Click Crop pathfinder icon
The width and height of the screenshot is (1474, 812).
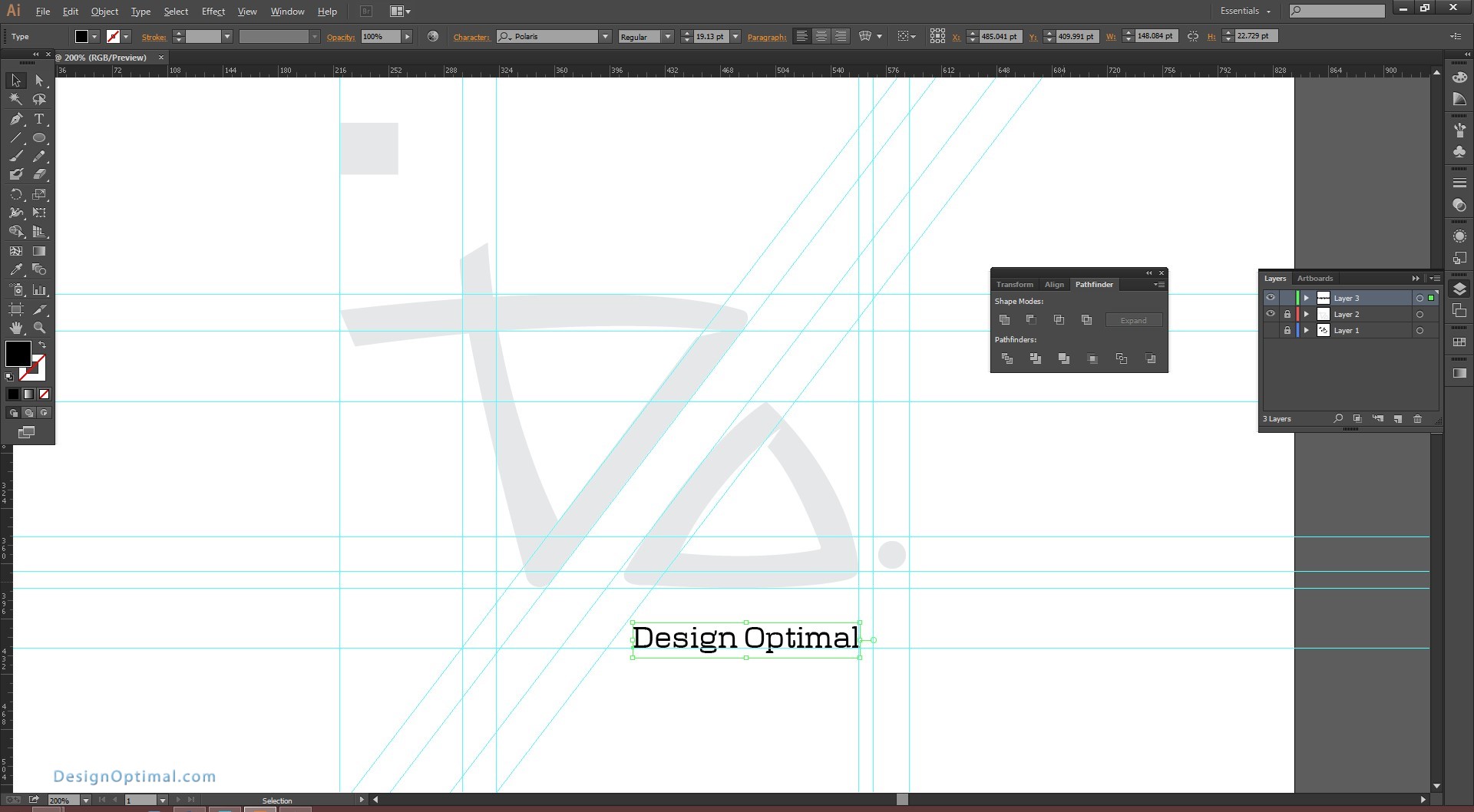[1092, 358]
